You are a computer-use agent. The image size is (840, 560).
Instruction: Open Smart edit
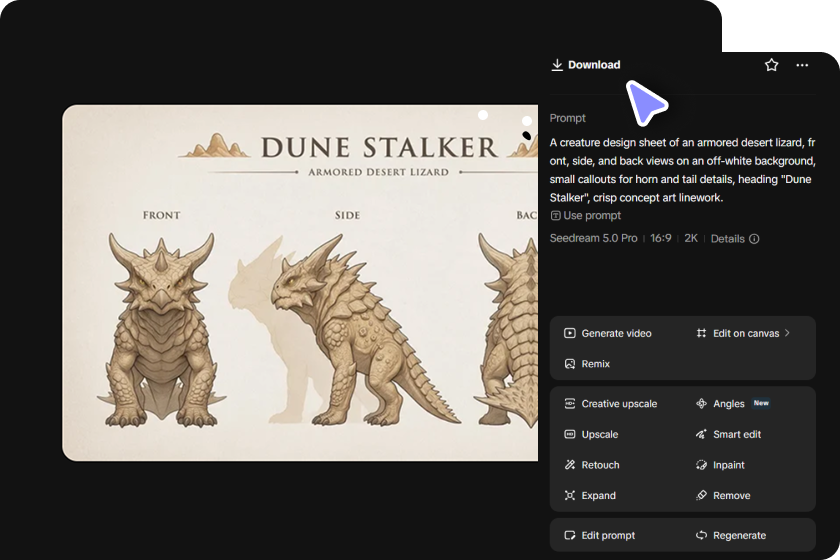728,435
